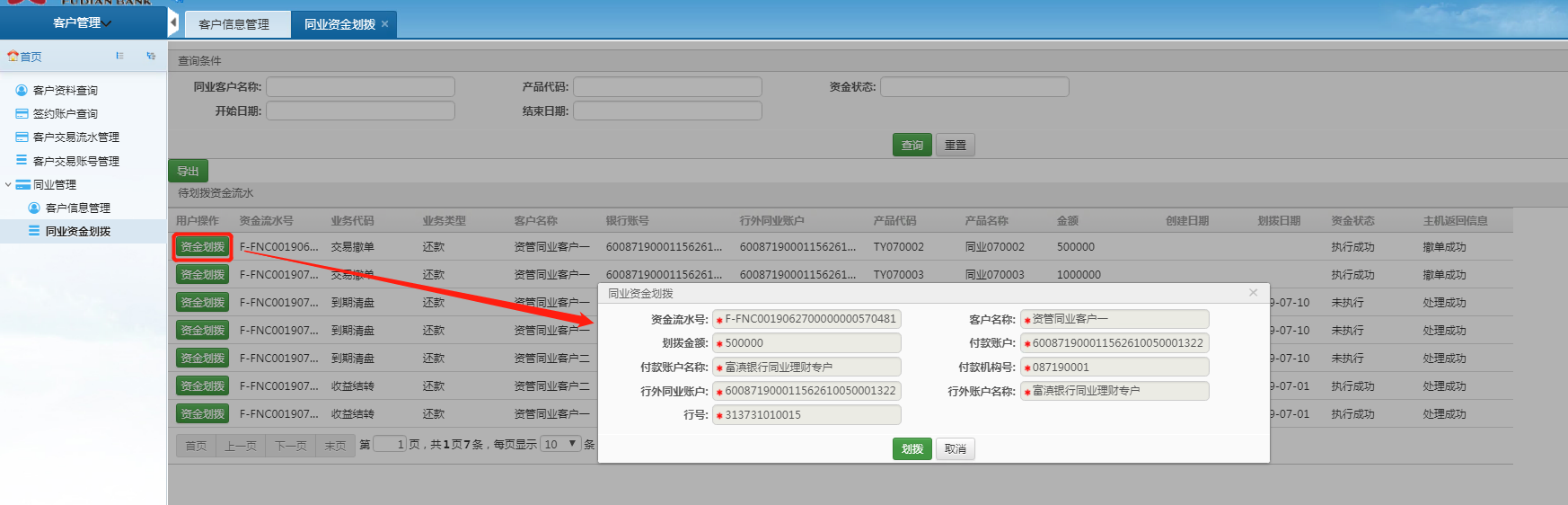Screen dimensions: 1568x505
Task: Click product name cell 同业070003
Action: pos(994,274)
